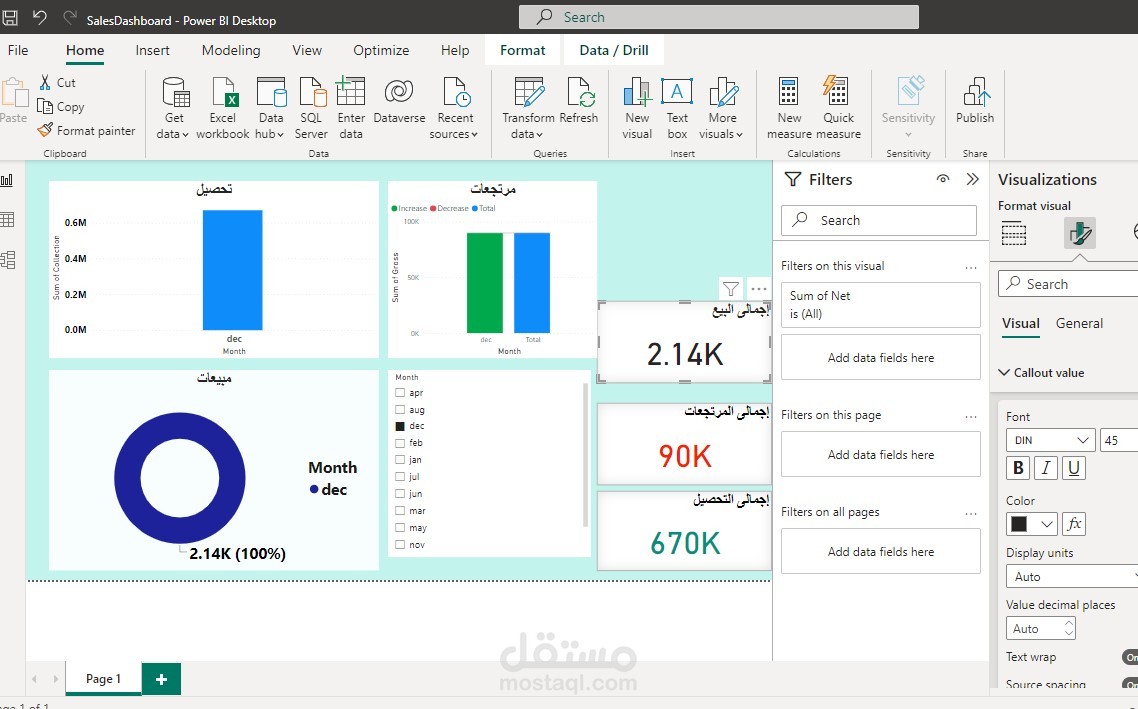Apply Bold formatting to callout value
1138x709 pixels.
[x=1017, y=467]
